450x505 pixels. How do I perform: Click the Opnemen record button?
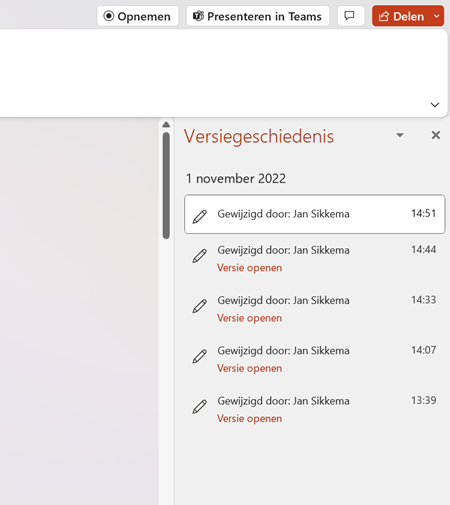[x=137, y=16]
